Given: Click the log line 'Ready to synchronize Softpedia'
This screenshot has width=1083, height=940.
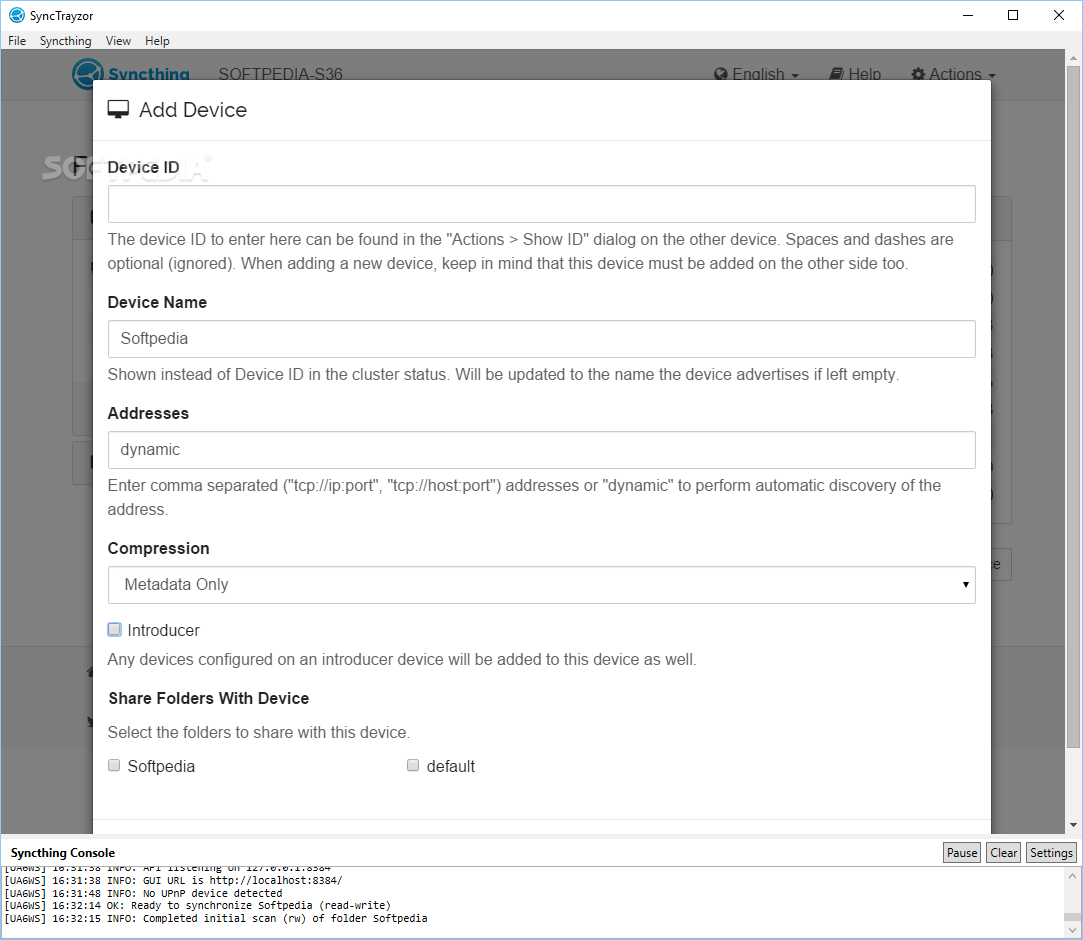Looking at the screenshot, I should click(x=198, y=905).
